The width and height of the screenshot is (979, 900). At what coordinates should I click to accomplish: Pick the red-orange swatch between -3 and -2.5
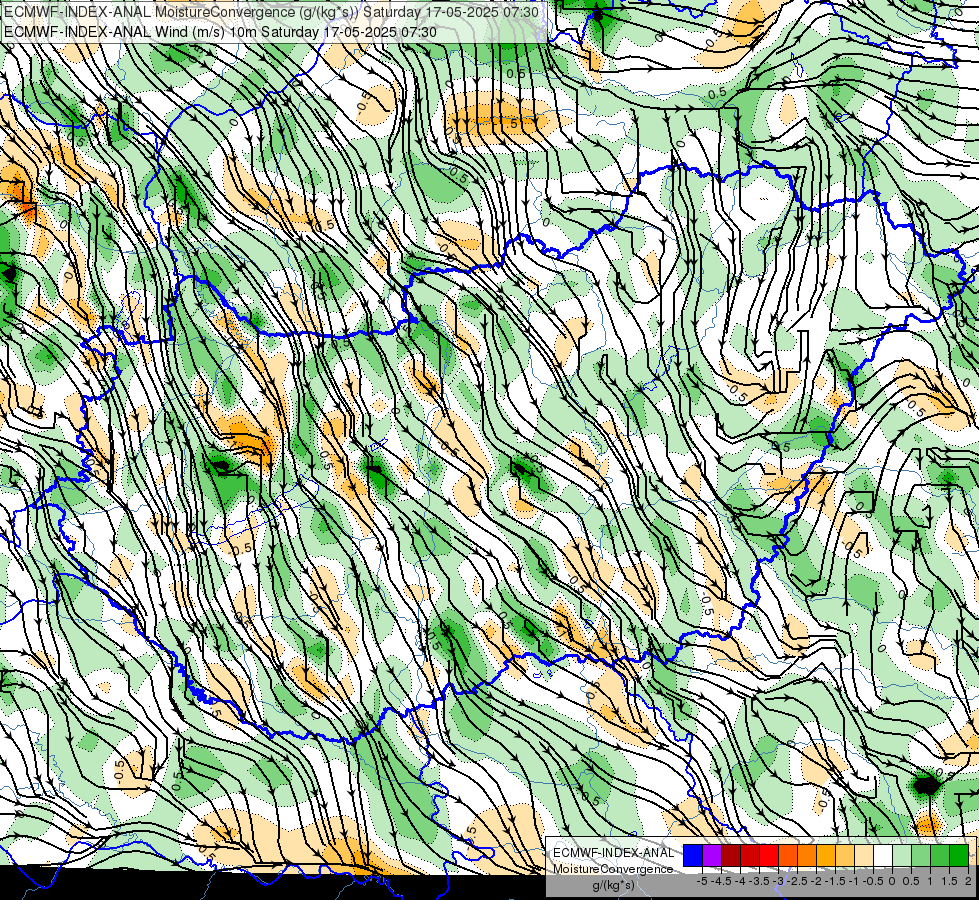[x=788, y=855]
